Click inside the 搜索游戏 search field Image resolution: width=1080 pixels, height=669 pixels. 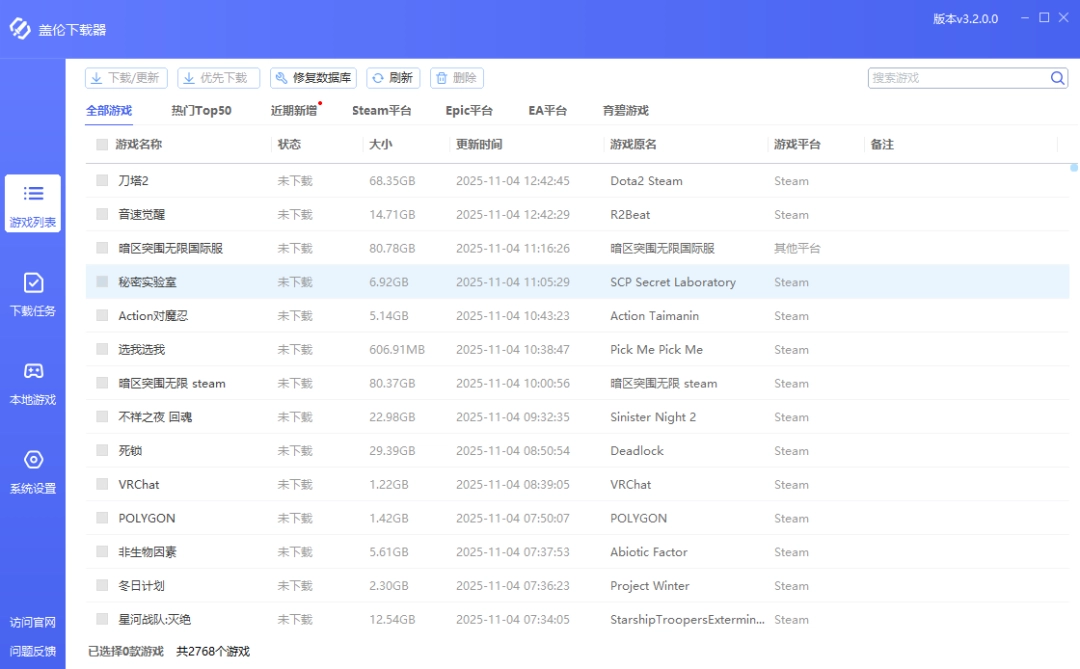pos(950,77)
